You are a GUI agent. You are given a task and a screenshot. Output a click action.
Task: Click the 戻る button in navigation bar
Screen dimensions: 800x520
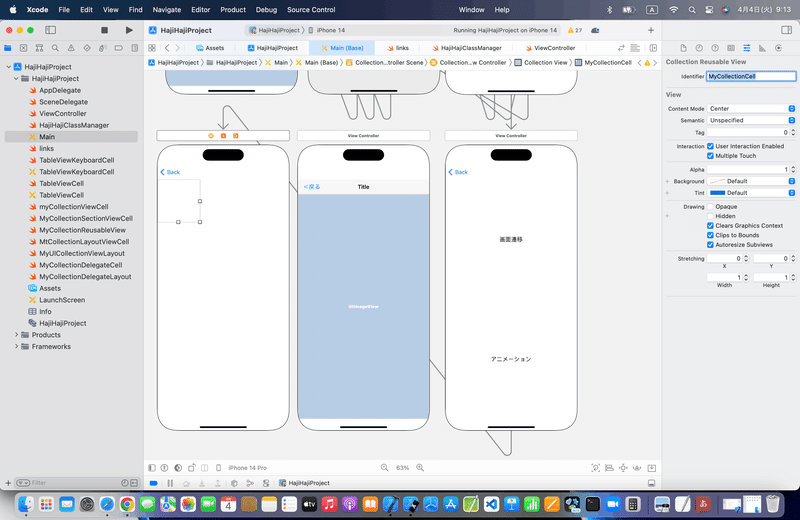pyautogui.click(x=312, y=187)
